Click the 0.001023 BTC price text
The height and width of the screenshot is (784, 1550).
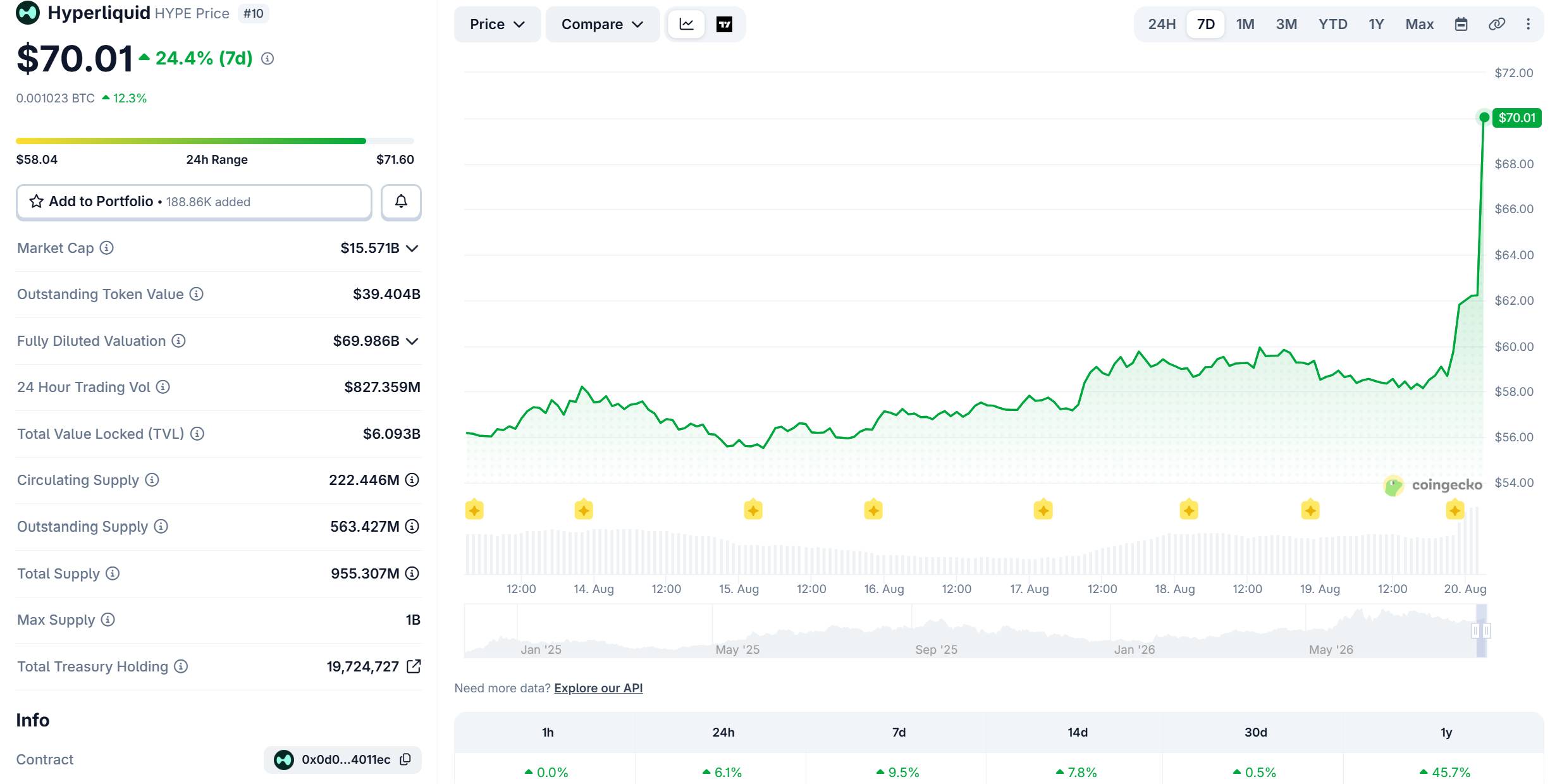(x=55, y=98)
